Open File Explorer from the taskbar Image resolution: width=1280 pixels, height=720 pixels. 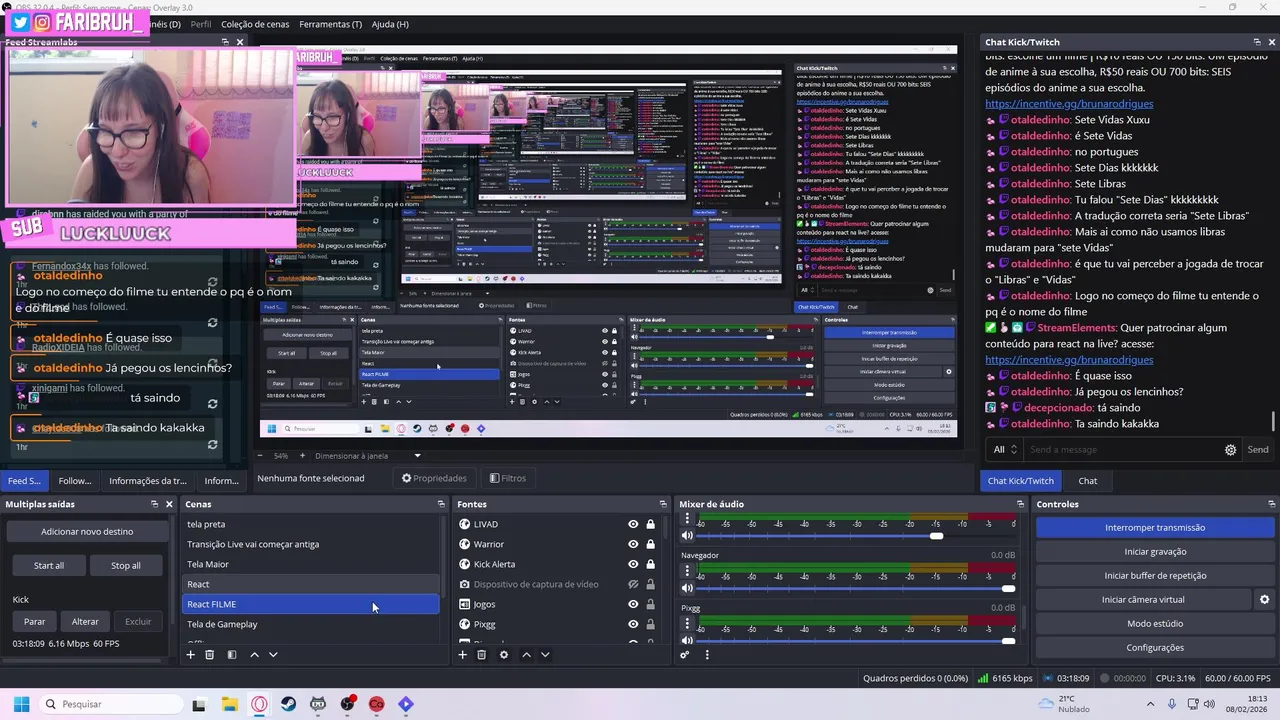229,704
